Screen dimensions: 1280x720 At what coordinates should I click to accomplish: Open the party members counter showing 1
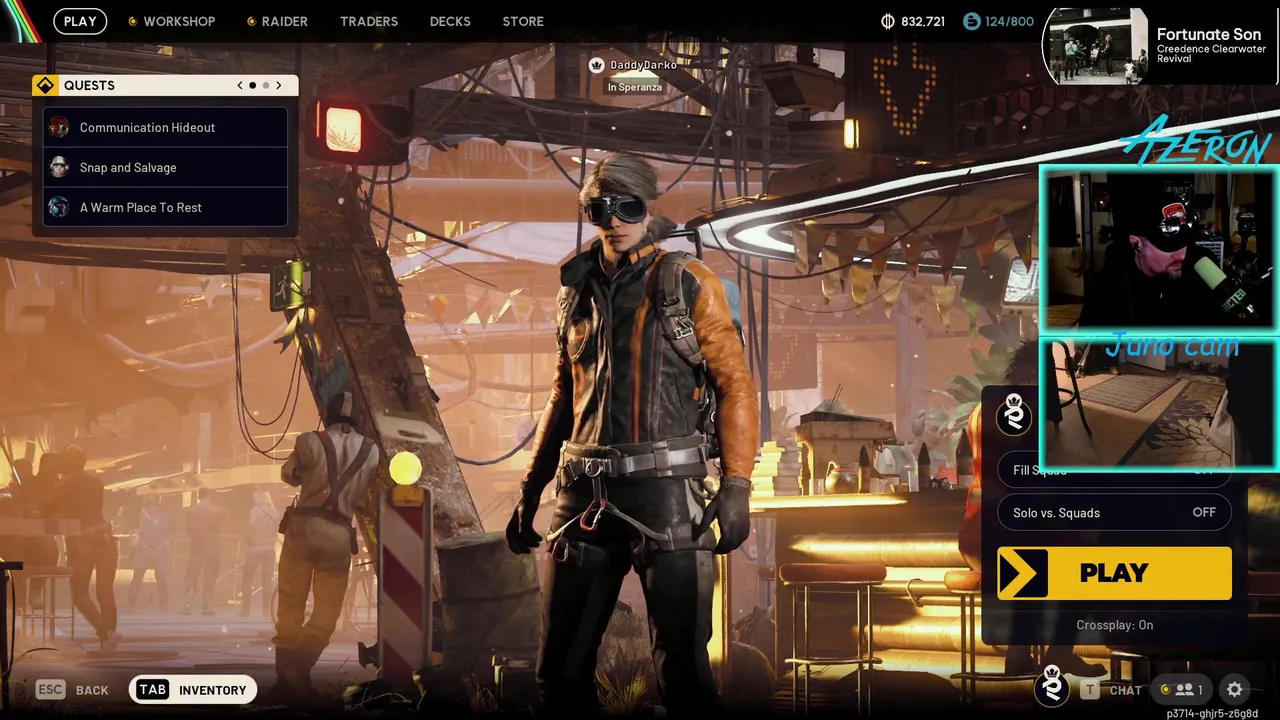tap(1181, 689)
